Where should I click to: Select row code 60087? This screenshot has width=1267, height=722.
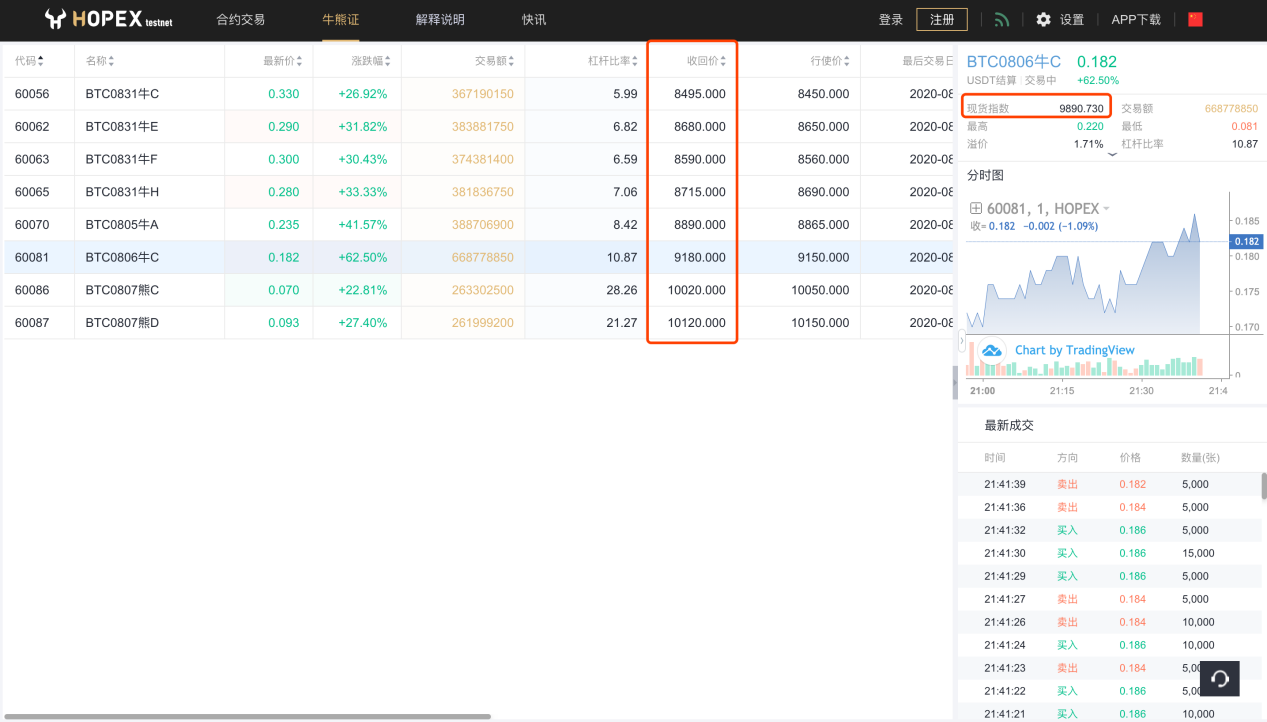[x=32, y=322]
